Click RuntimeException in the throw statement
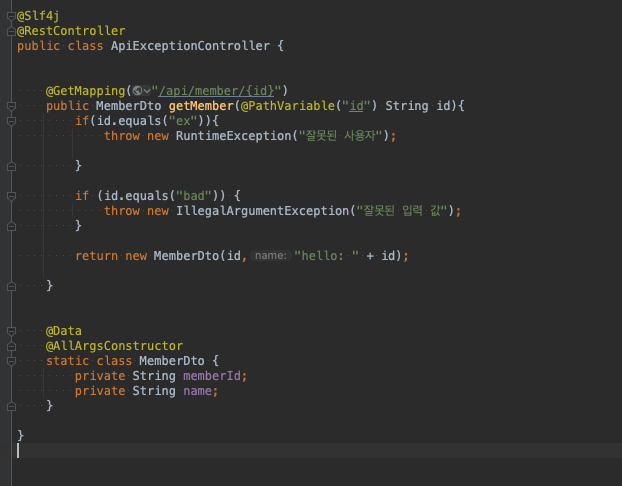Screen dimensions: 622x486 [x=233, y=136]
